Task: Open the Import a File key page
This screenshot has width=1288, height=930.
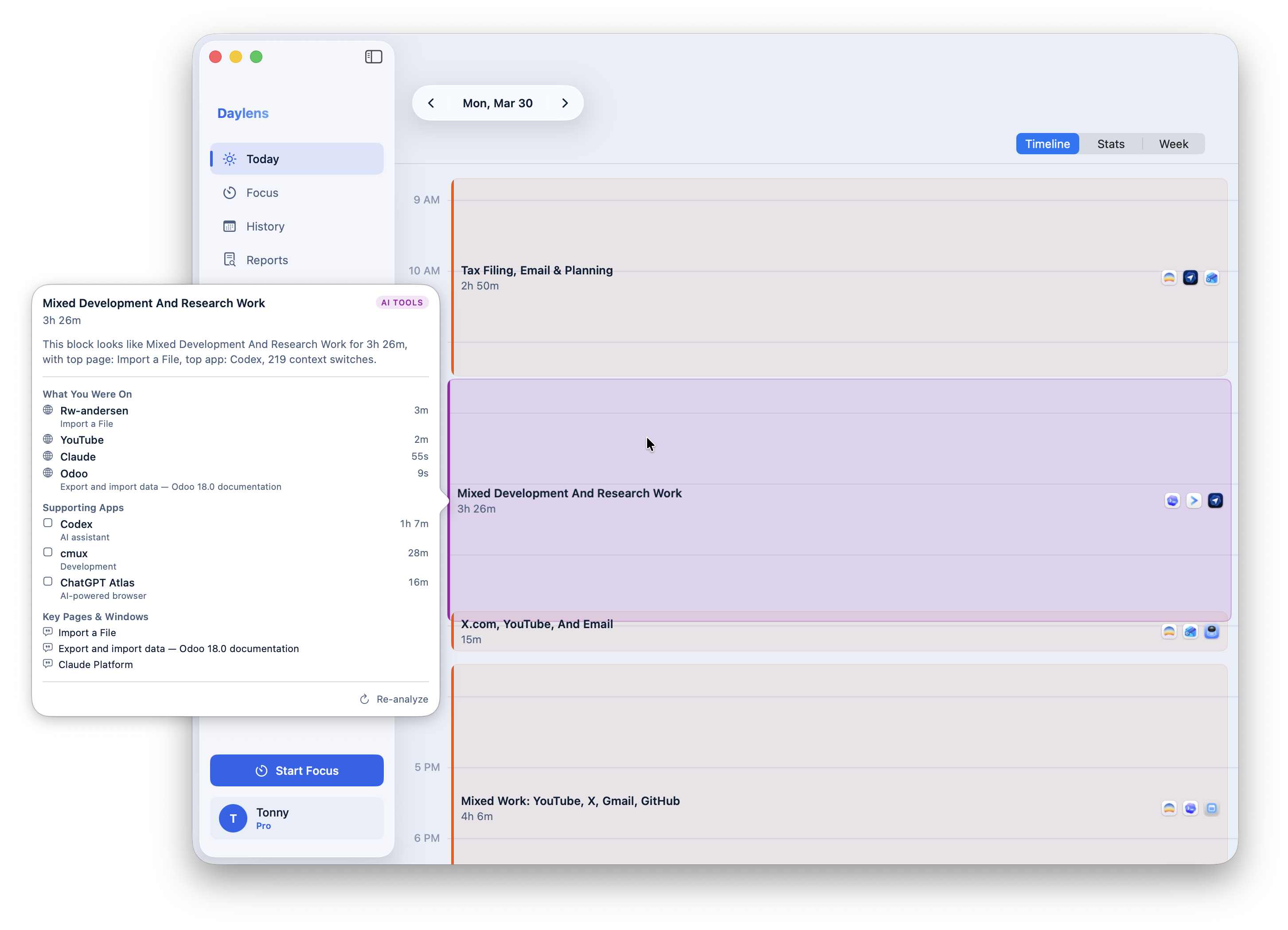Action: point(87,632)
